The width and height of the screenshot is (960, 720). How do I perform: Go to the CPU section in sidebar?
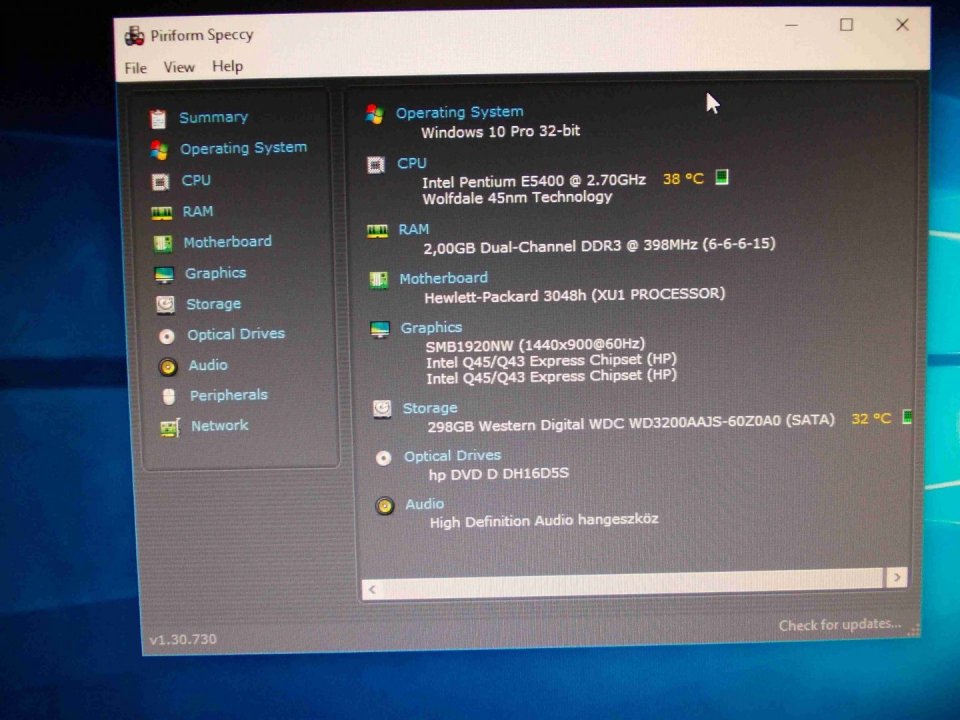(x=196, y=181)
